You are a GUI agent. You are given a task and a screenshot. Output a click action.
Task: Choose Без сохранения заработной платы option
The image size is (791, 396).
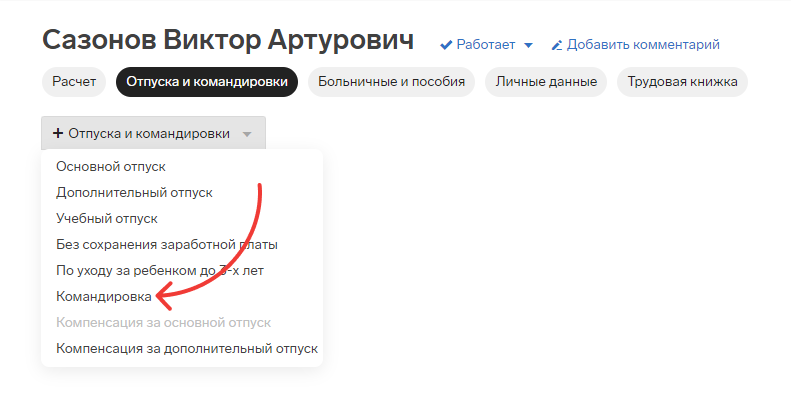coord(166,245)
